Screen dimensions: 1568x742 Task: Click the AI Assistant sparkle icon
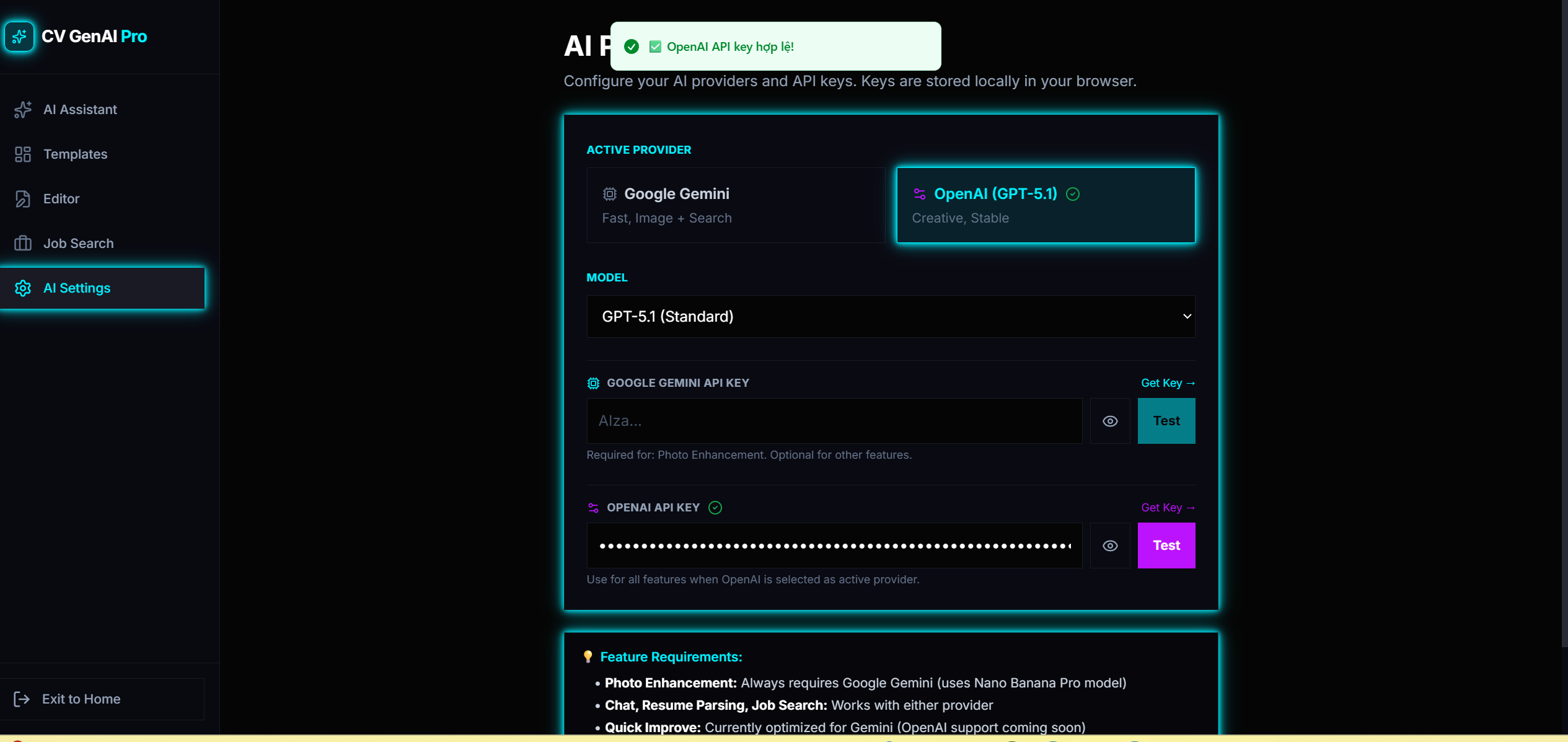click(x=23, y=110)
